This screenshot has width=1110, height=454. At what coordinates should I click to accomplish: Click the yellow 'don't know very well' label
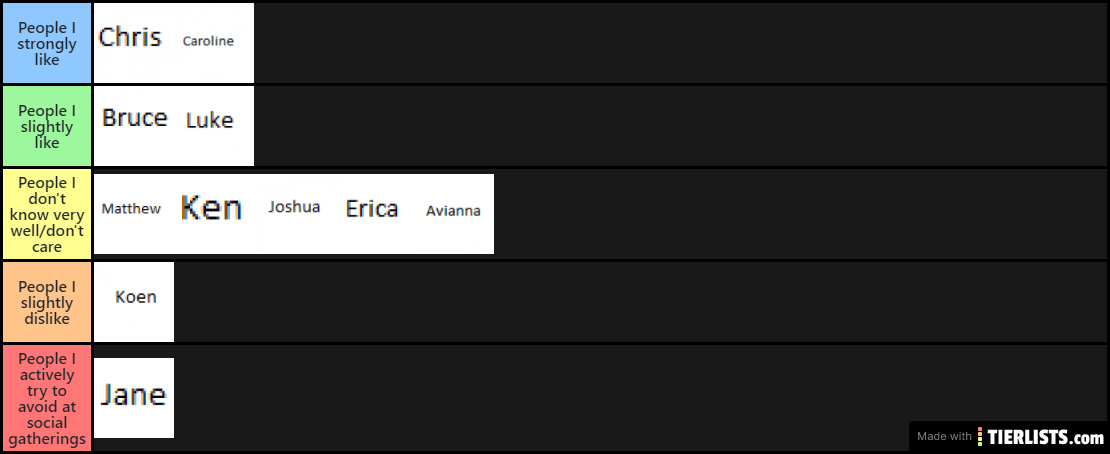click(x=47, y=214)
